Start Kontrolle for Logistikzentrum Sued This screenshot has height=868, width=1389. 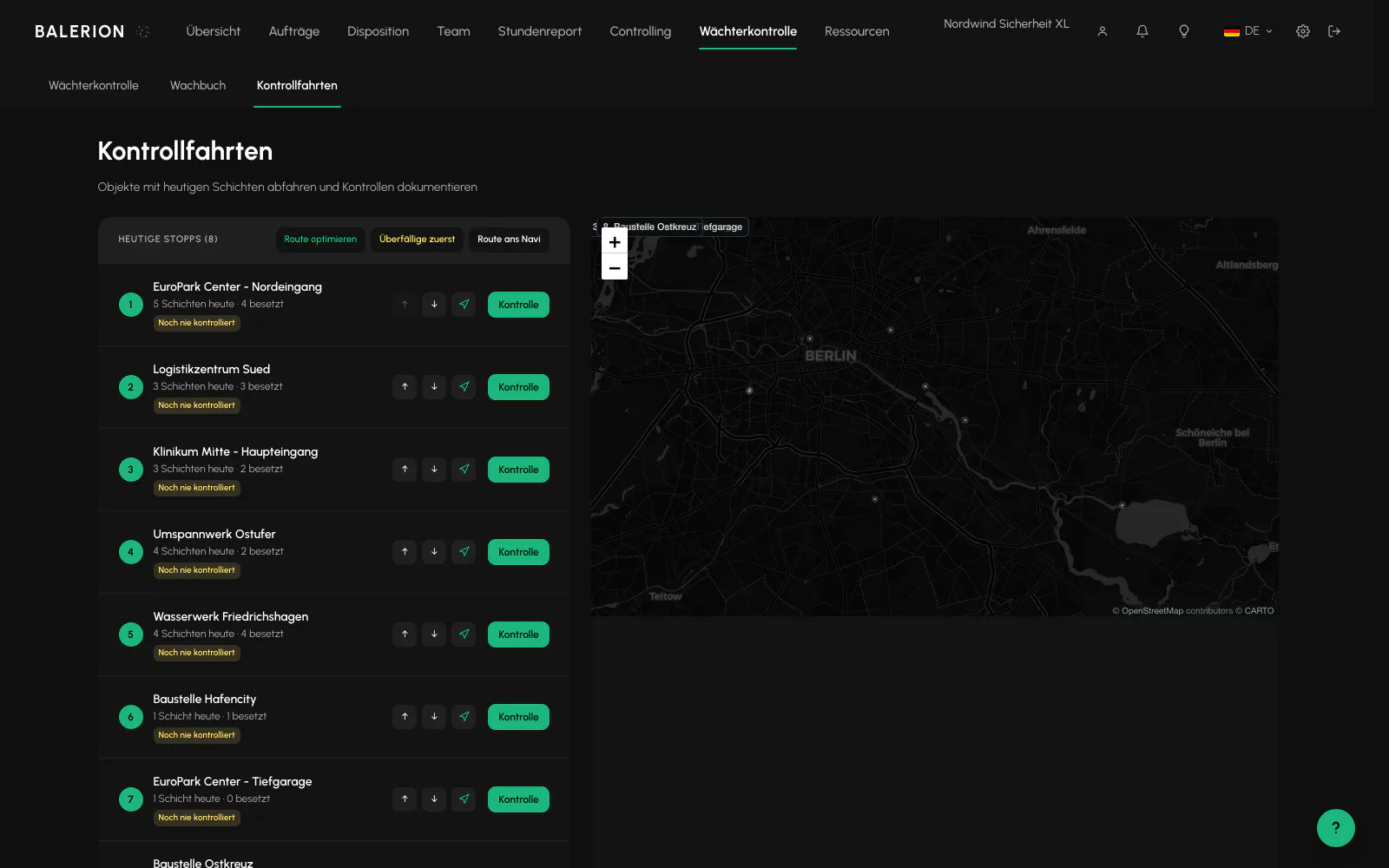click(518, 387)
